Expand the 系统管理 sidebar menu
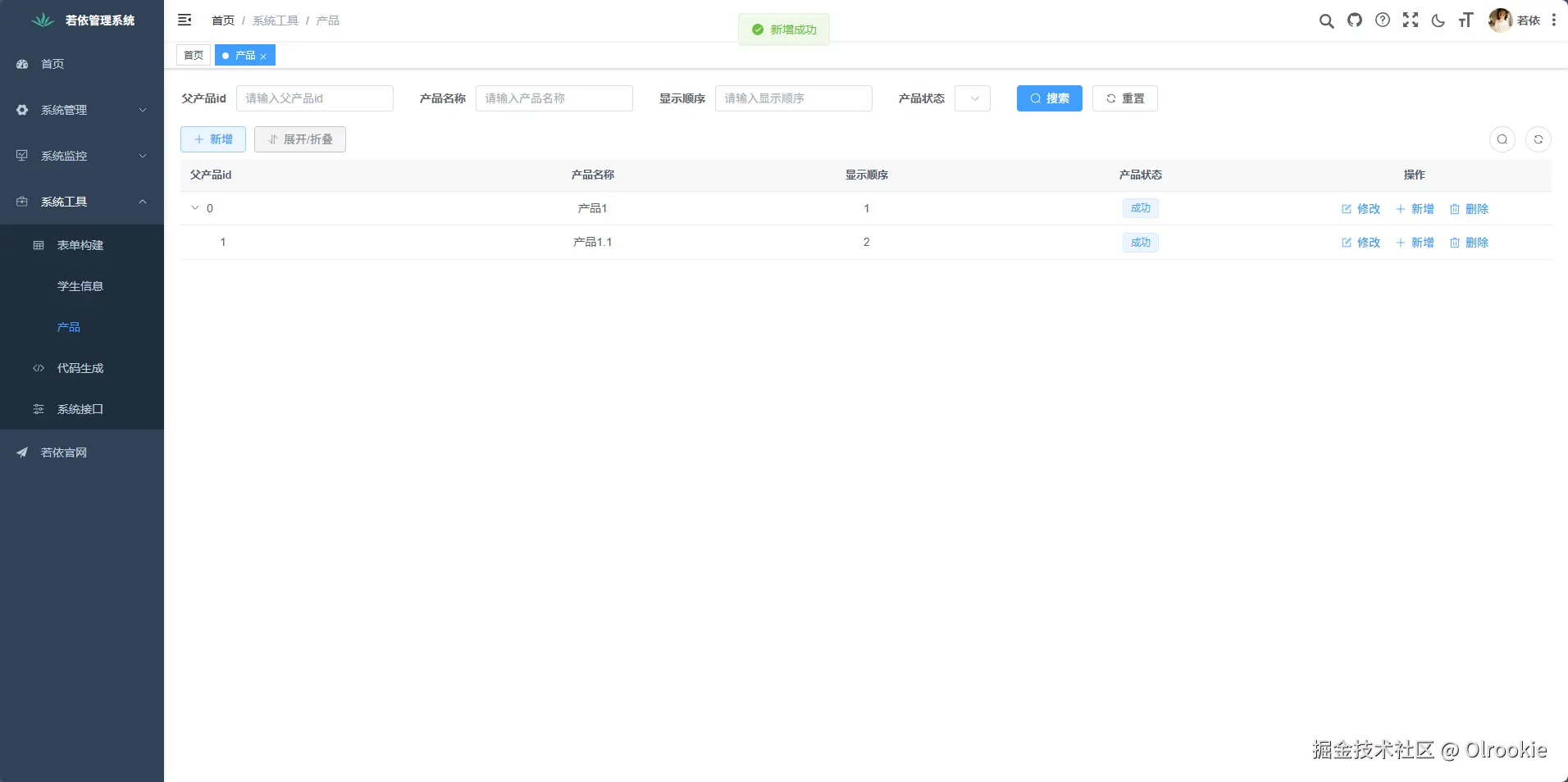The width and height of the screenshot is (1568, 782). pos(82,110)
